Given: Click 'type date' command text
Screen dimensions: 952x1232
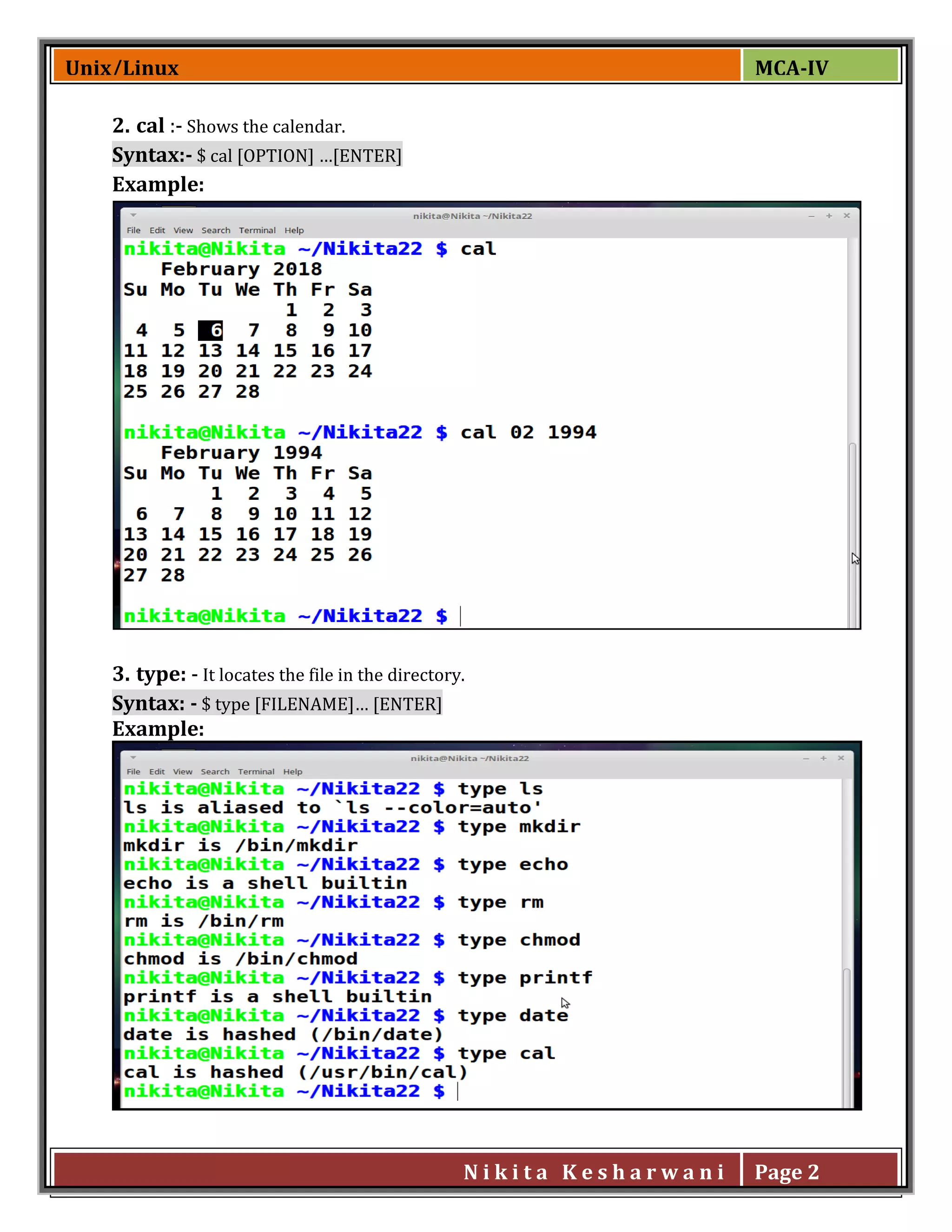Looking at the screenshot, I should [x=513, y=1015].
